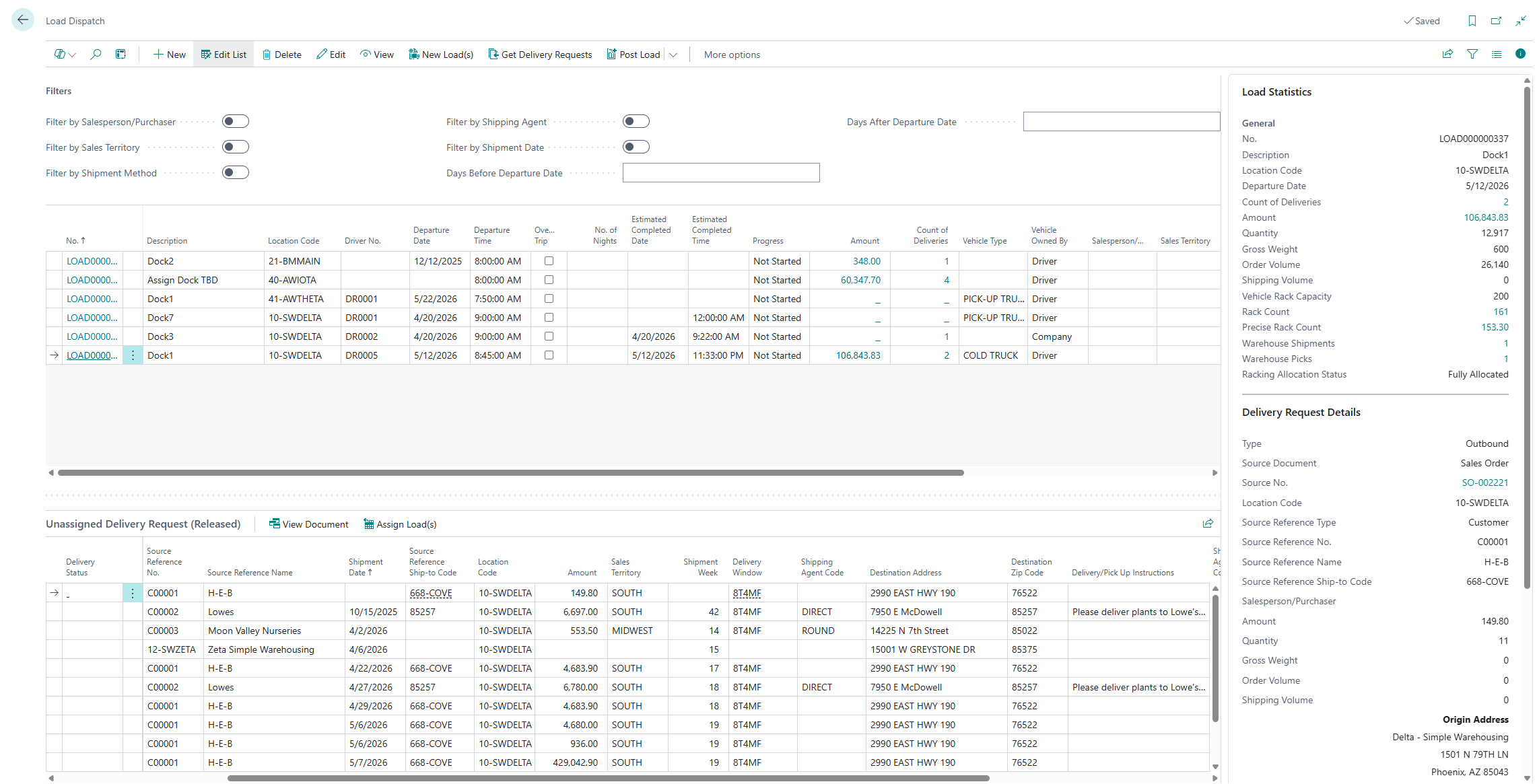The image size is (1539, 784).
Task: Click the Edit pencil action
Action: (331, 55)
